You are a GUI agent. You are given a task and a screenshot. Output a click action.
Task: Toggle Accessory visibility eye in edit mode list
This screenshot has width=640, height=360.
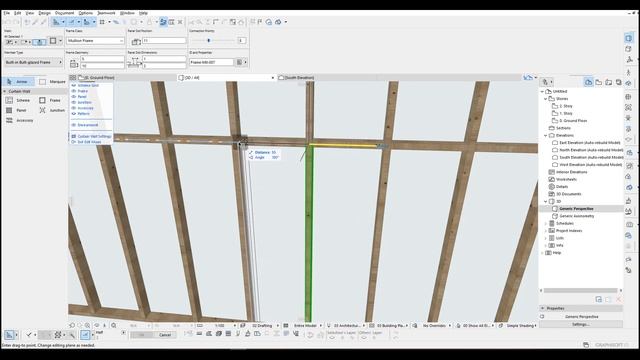pos(74,108)
